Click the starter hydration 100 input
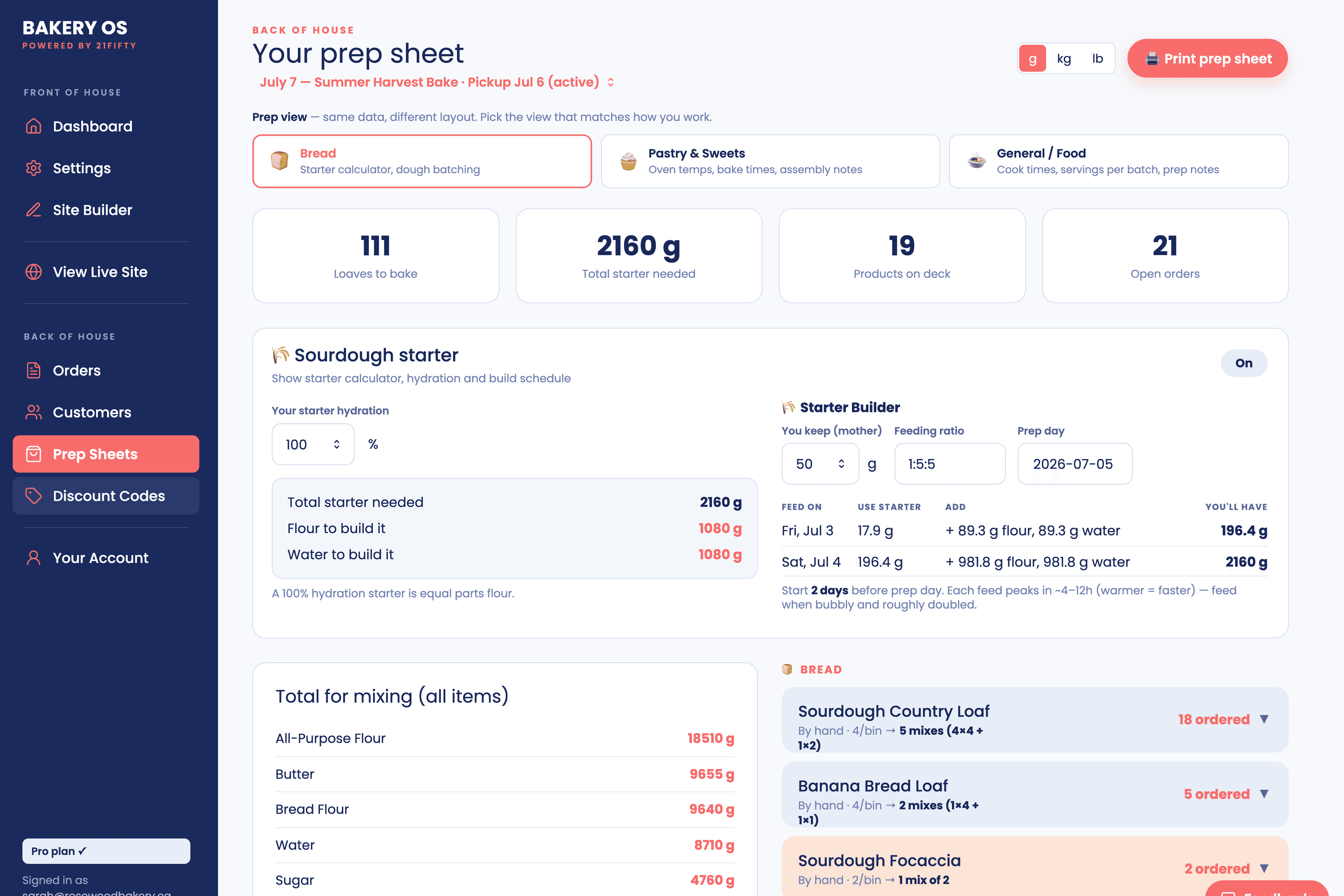 [x=313, y=444]
